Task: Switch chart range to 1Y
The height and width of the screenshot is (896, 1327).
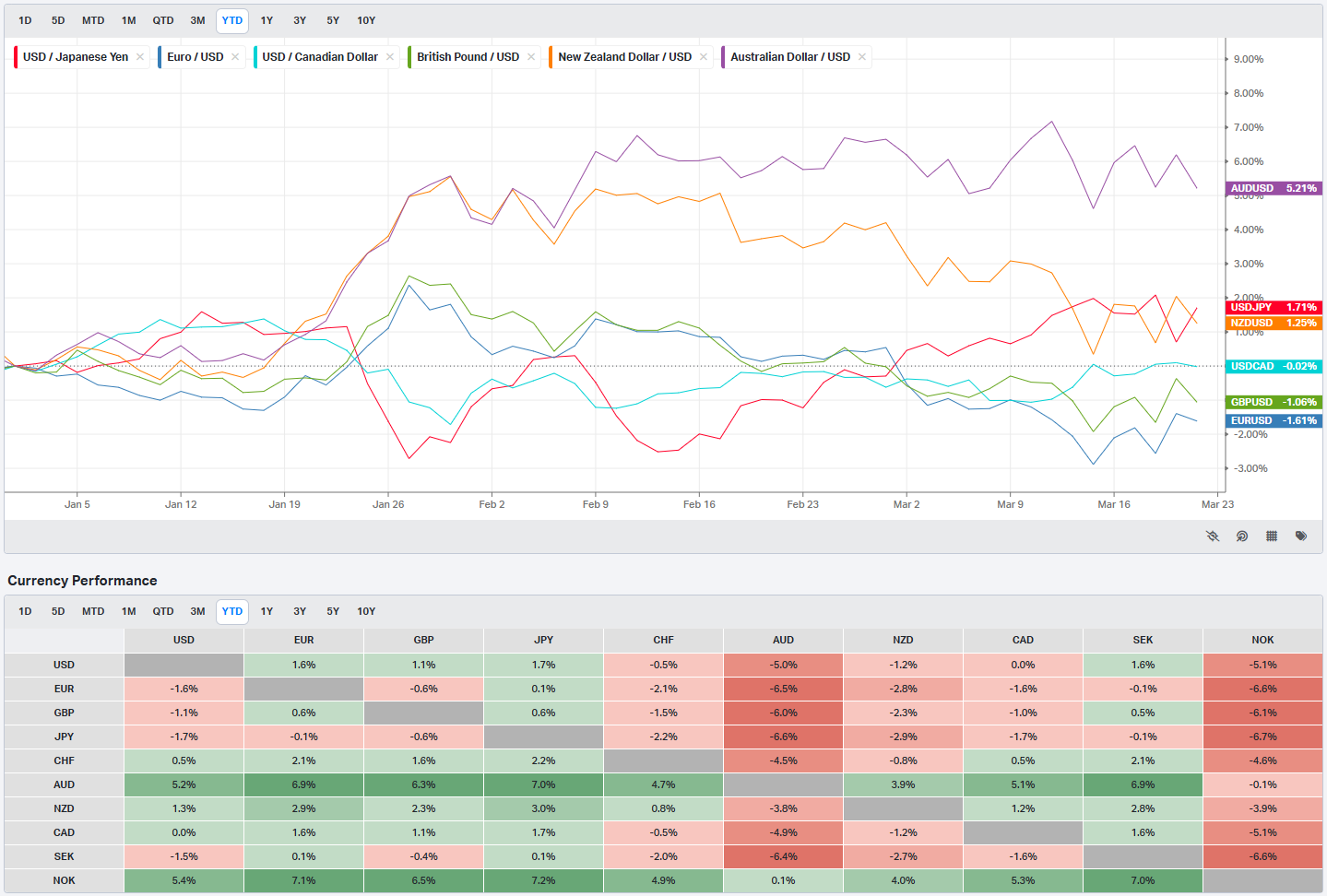Action: click(267, 20)
